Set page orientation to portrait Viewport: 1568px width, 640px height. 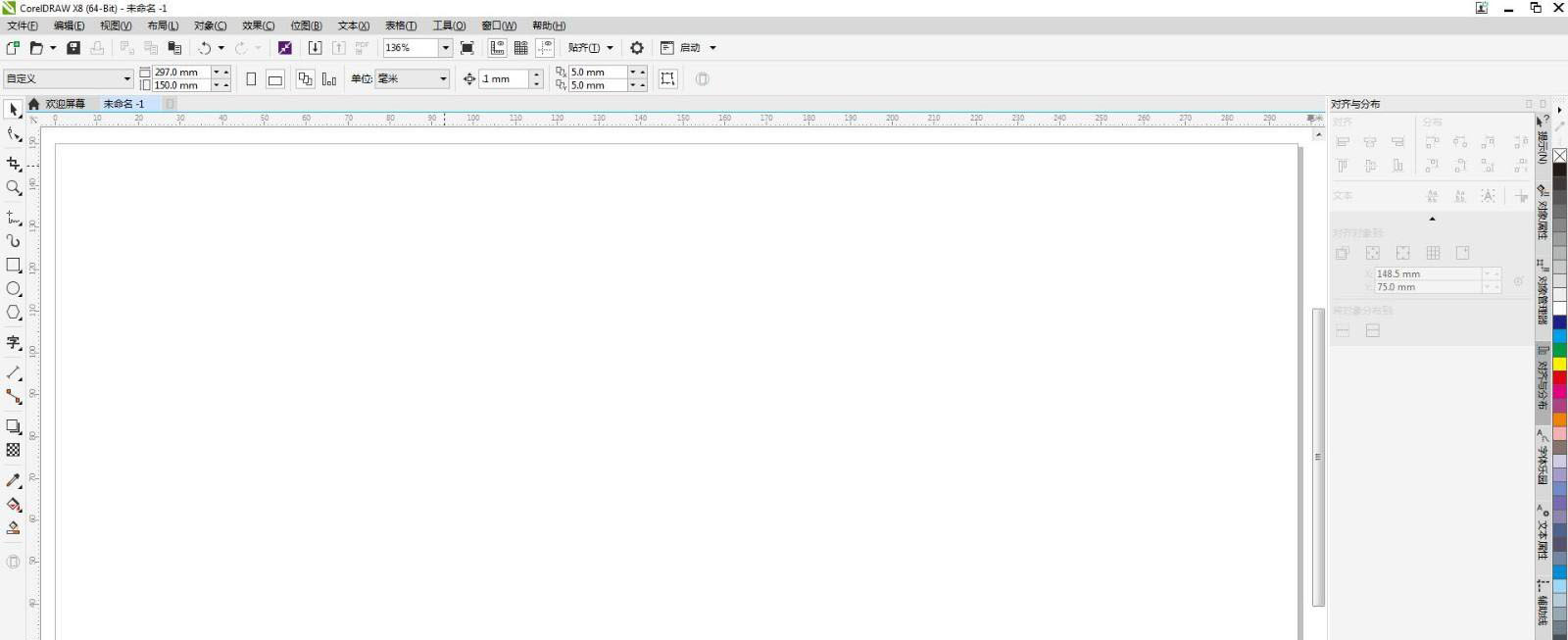click(251, 79)
